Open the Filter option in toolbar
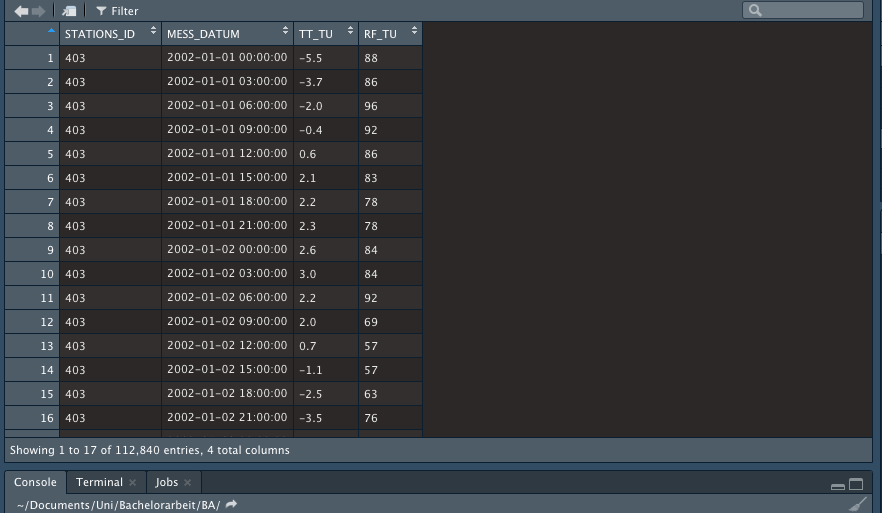 point(117,11)
